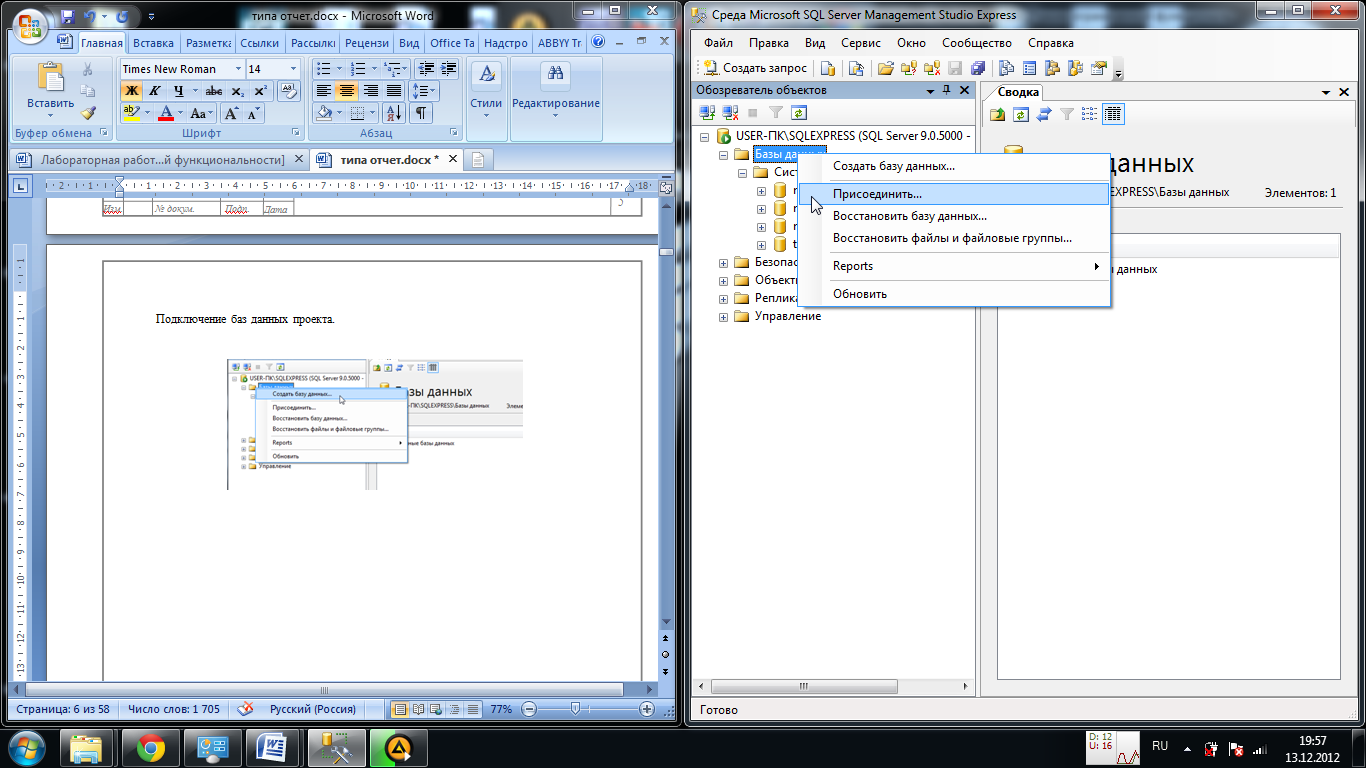Open Word help question mark icon
Screen dimensions: 1366x768
(598, 42)
